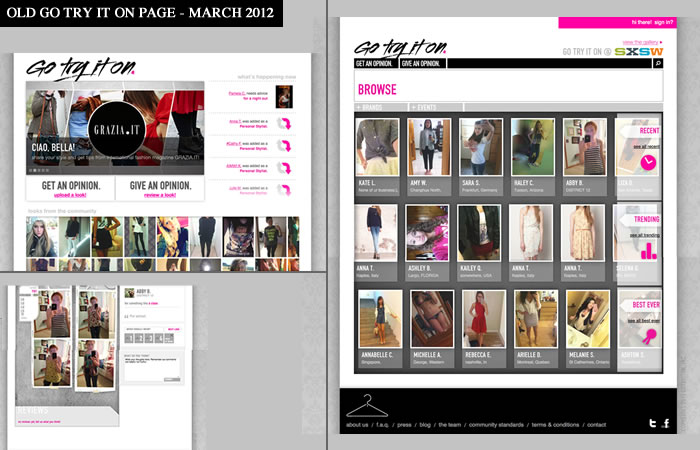Click the BROWSE heading

tap(377, 90)
